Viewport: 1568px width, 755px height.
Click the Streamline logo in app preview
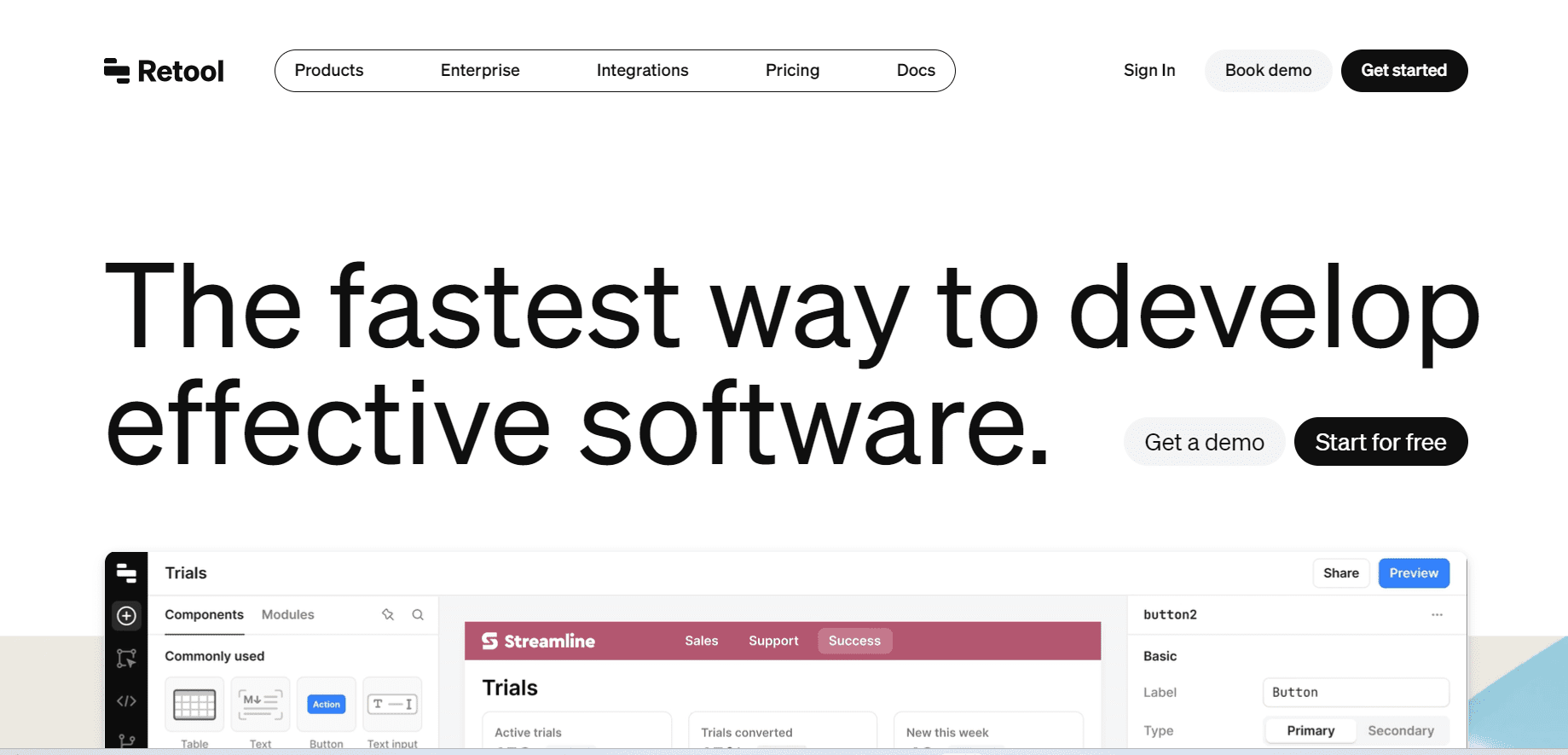click(x=538, y=641)
